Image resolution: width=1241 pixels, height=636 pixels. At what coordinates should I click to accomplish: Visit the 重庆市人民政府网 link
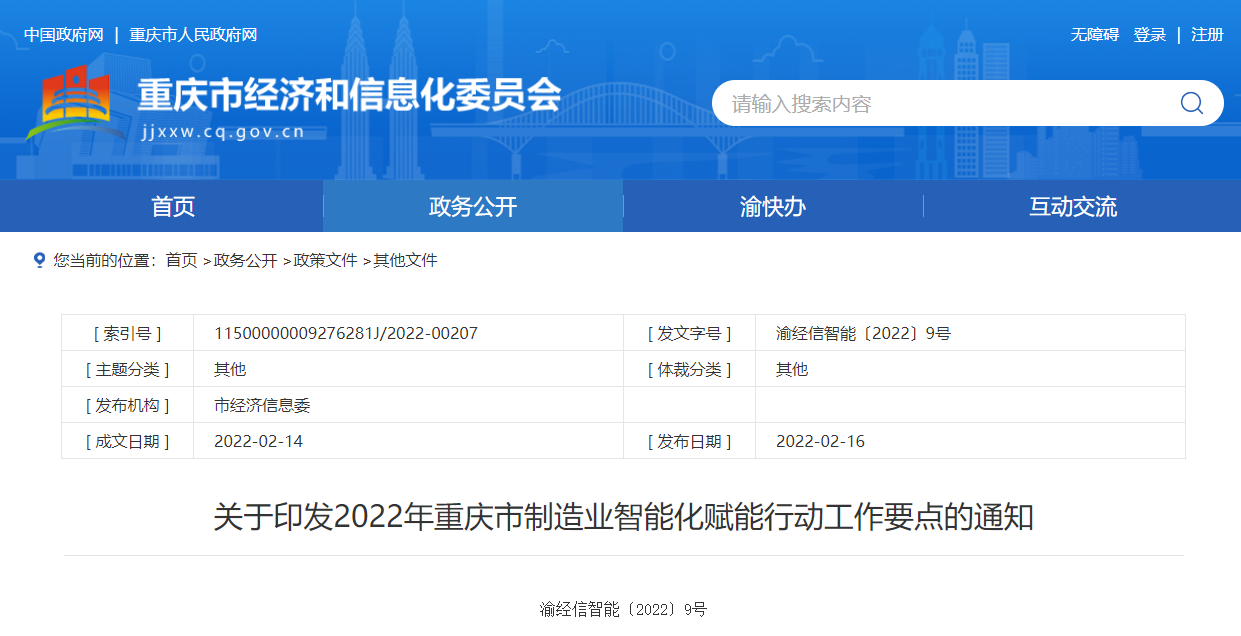click(x=193, y=35)
